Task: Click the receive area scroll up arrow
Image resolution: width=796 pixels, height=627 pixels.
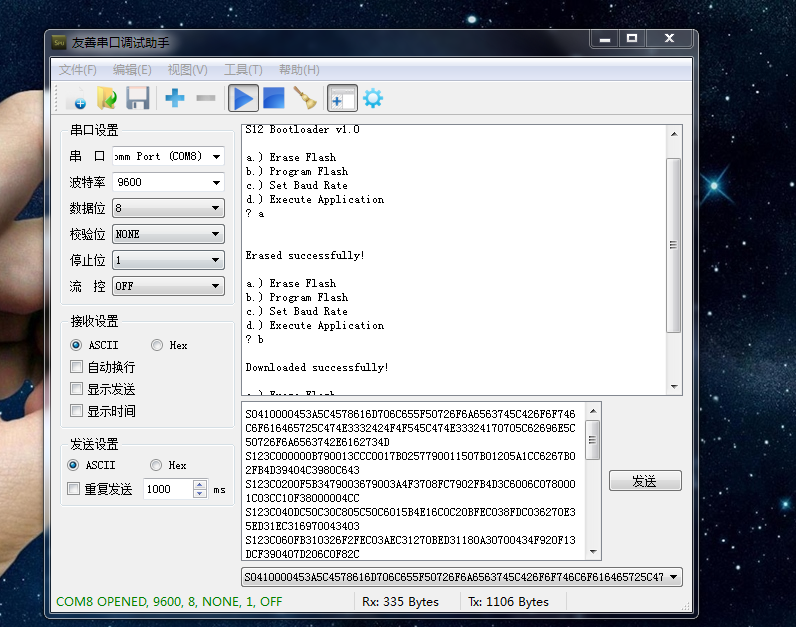Action: 674,134
